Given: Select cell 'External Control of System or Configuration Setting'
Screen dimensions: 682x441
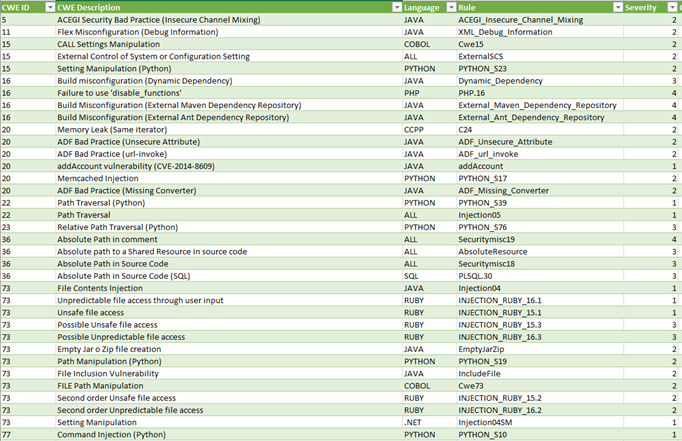Looking at the screenshot, I should [x=229, y=56].
